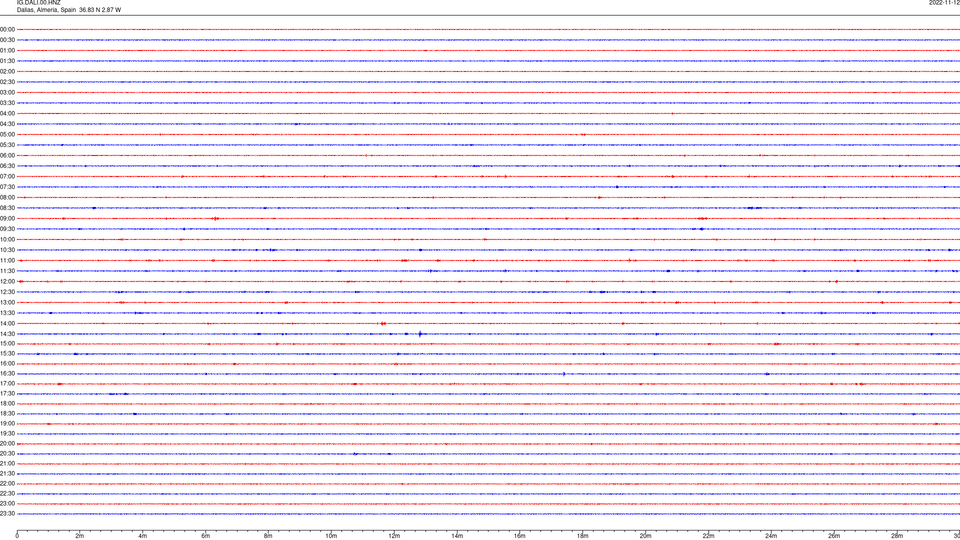The width and height of the screenshot is (960, 540).
Task: Select the 00:30 row time label
Action: click(x=7, y=40)
